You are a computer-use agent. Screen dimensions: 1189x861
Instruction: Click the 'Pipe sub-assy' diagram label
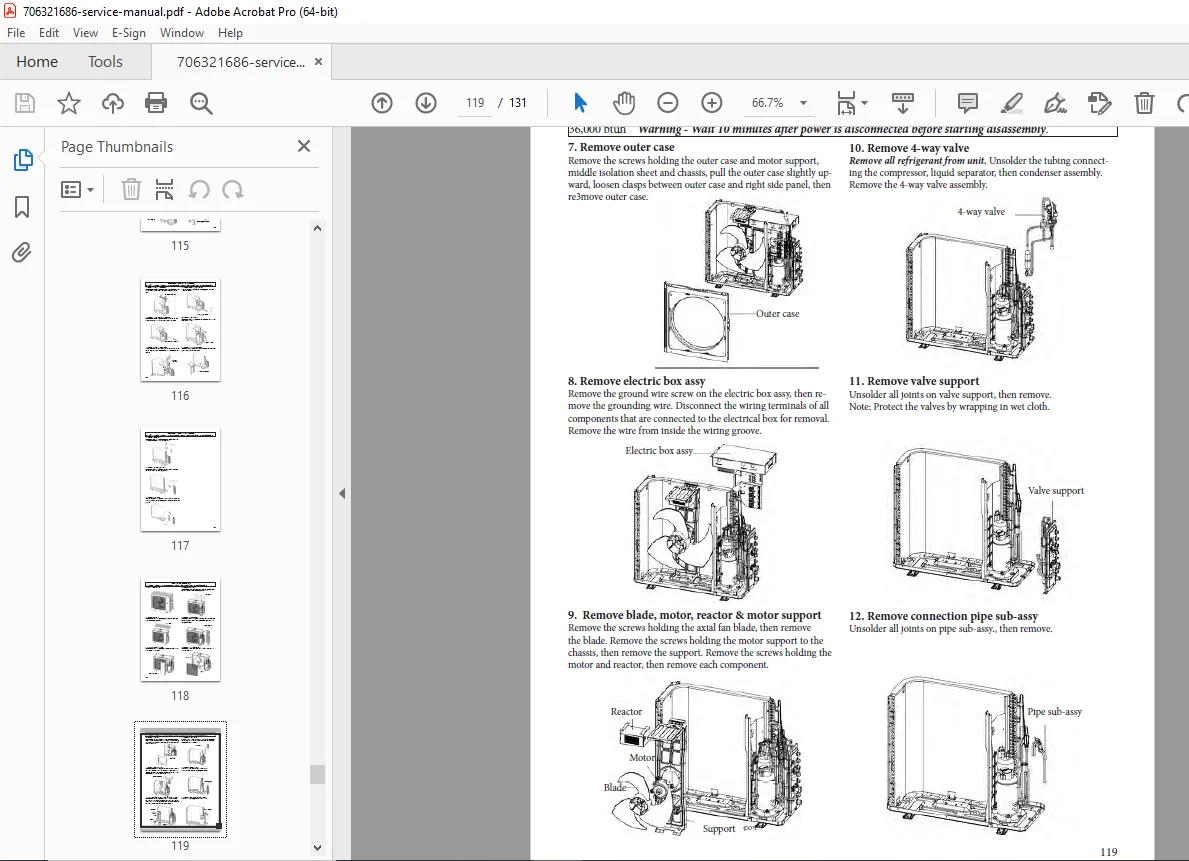tap(1055, 712)
